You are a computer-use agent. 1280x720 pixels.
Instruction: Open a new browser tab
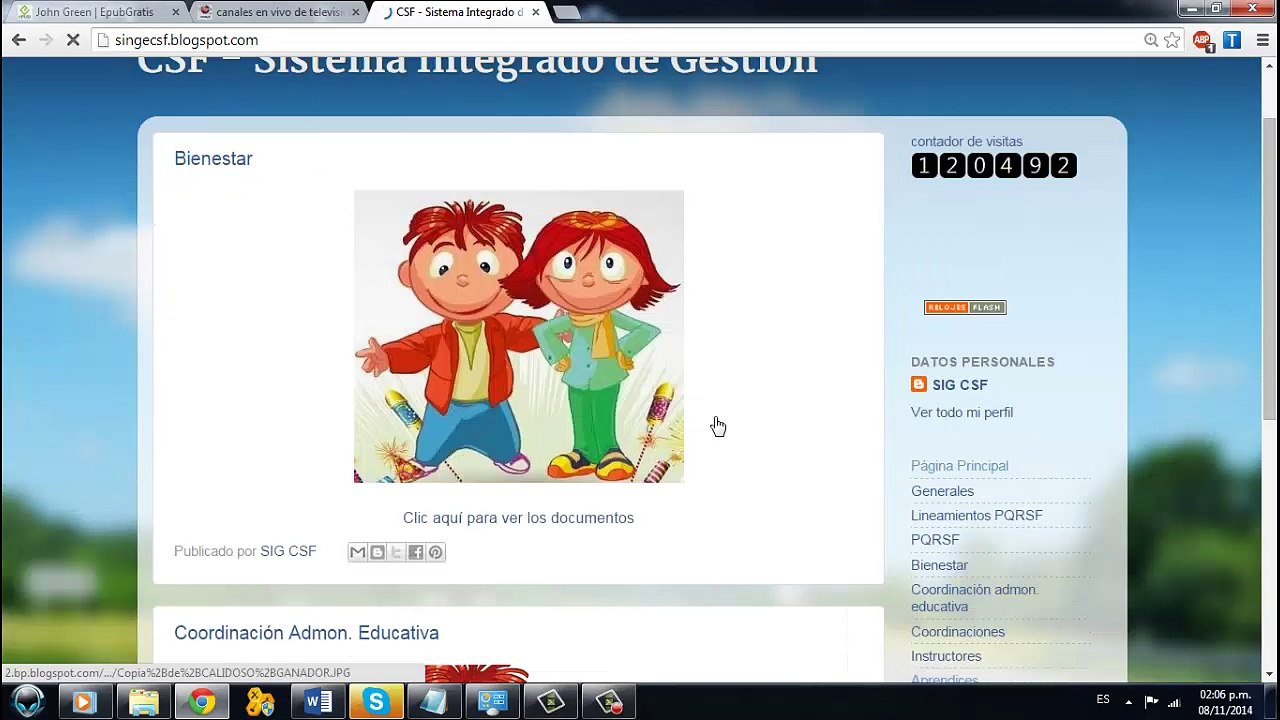[566, 12]
